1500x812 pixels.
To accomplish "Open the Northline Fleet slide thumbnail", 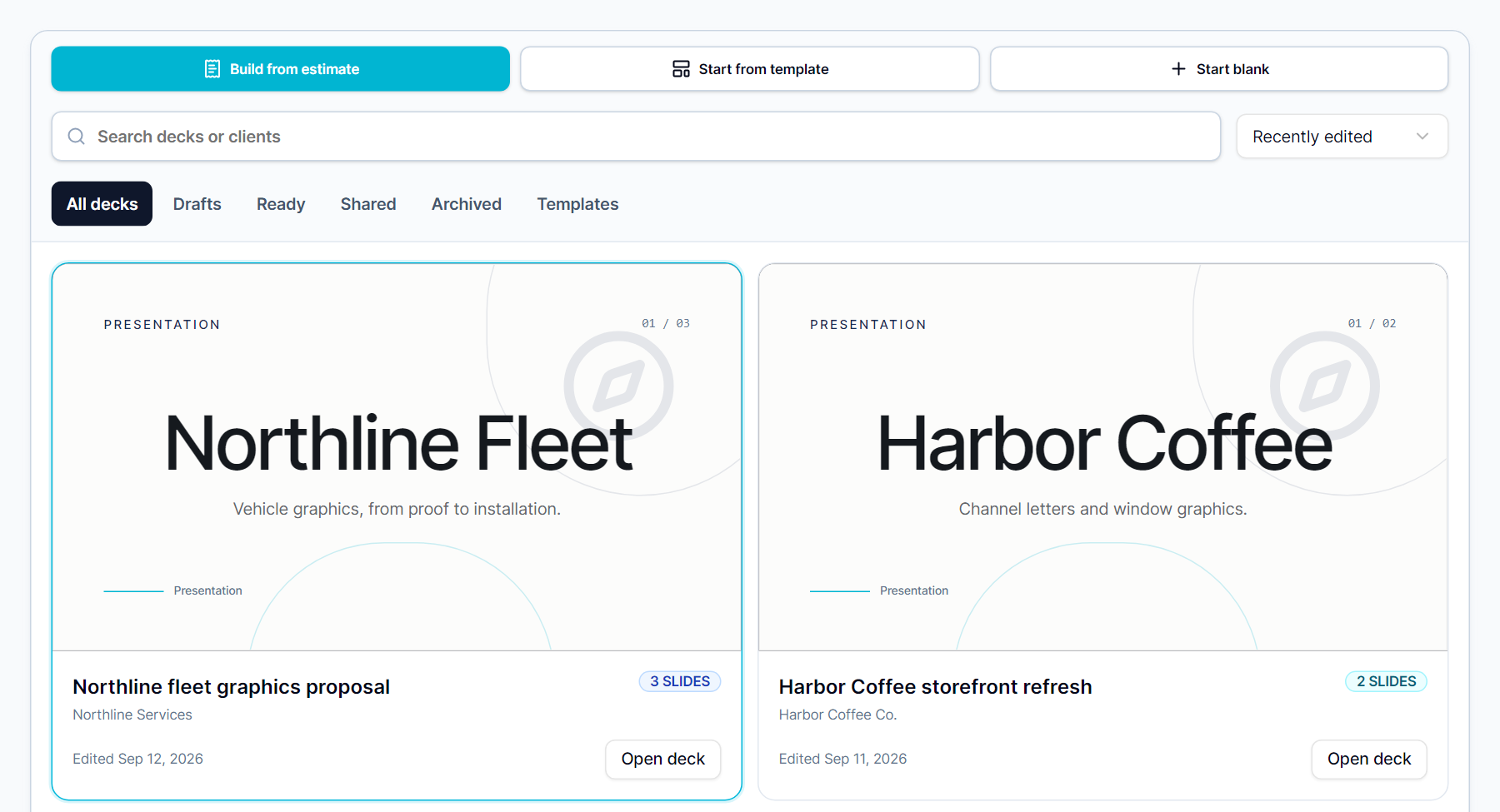I will click(397, 457).
